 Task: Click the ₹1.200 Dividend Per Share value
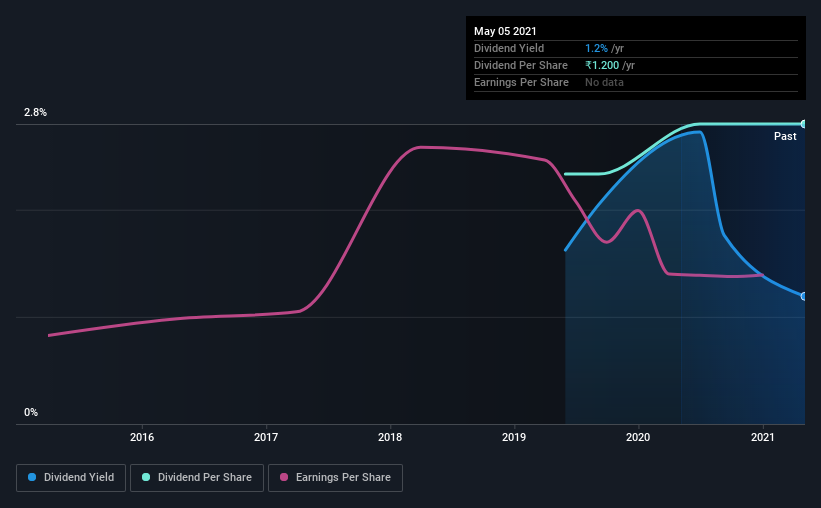[602, 65]
